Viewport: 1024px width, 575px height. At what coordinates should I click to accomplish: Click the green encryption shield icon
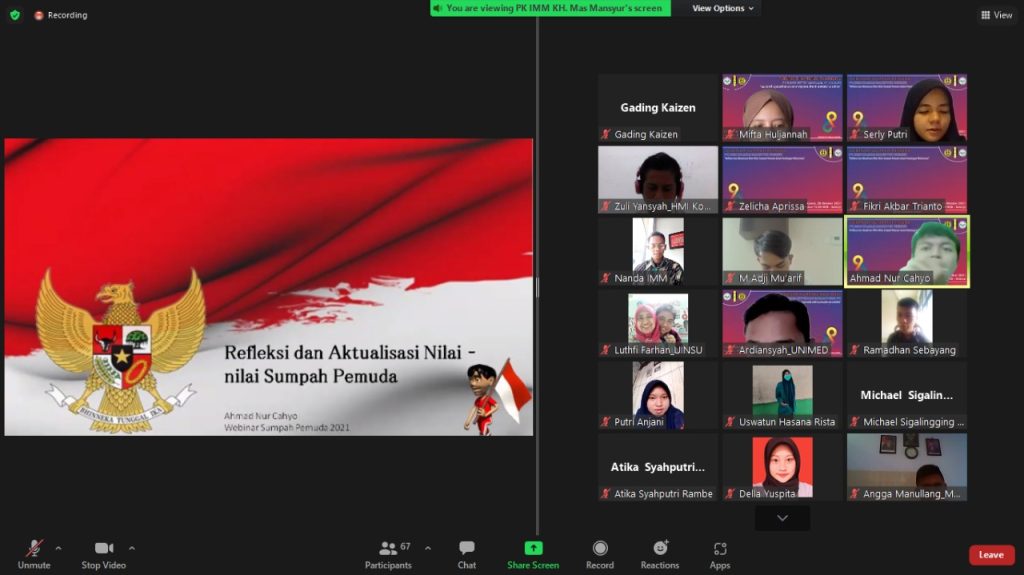click(x=14, y=14)
